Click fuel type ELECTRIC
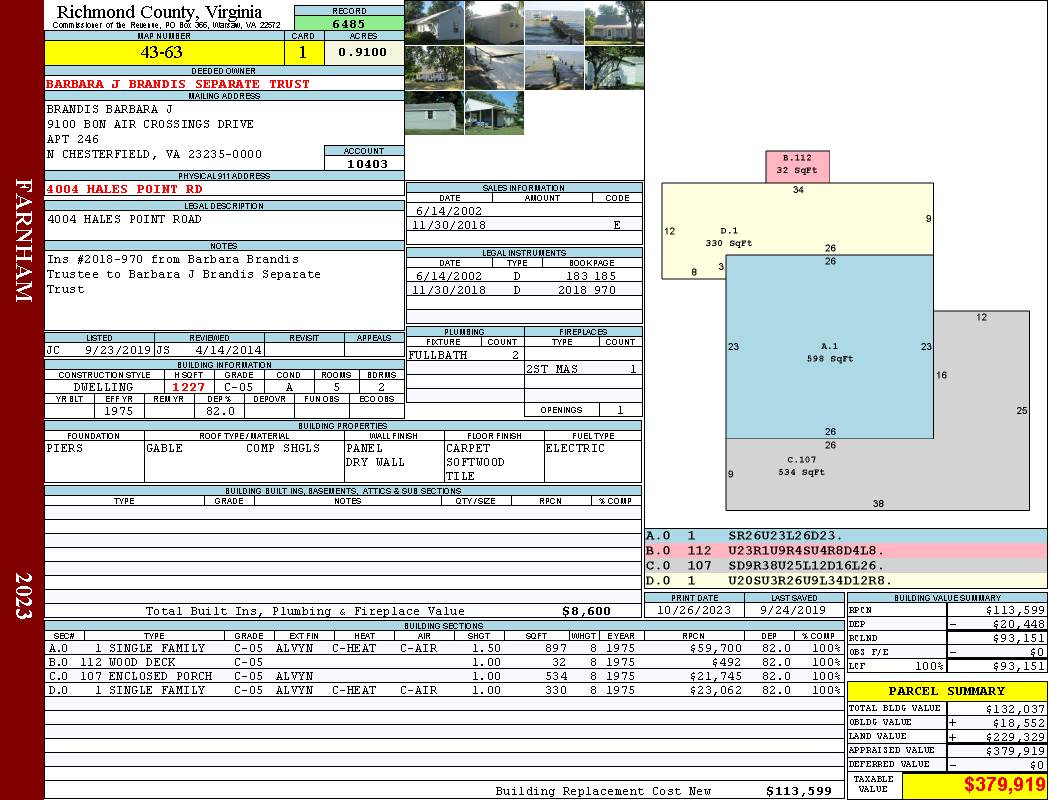 pyautogui.click(x=575, y=449)
